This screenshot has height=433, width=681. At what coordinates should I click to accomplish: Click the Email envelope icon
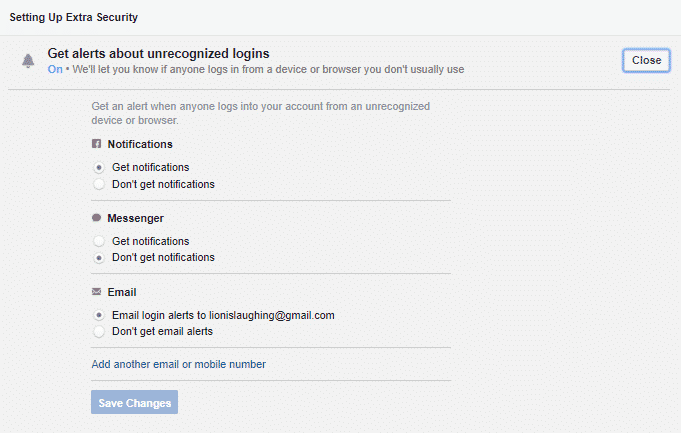97,292
